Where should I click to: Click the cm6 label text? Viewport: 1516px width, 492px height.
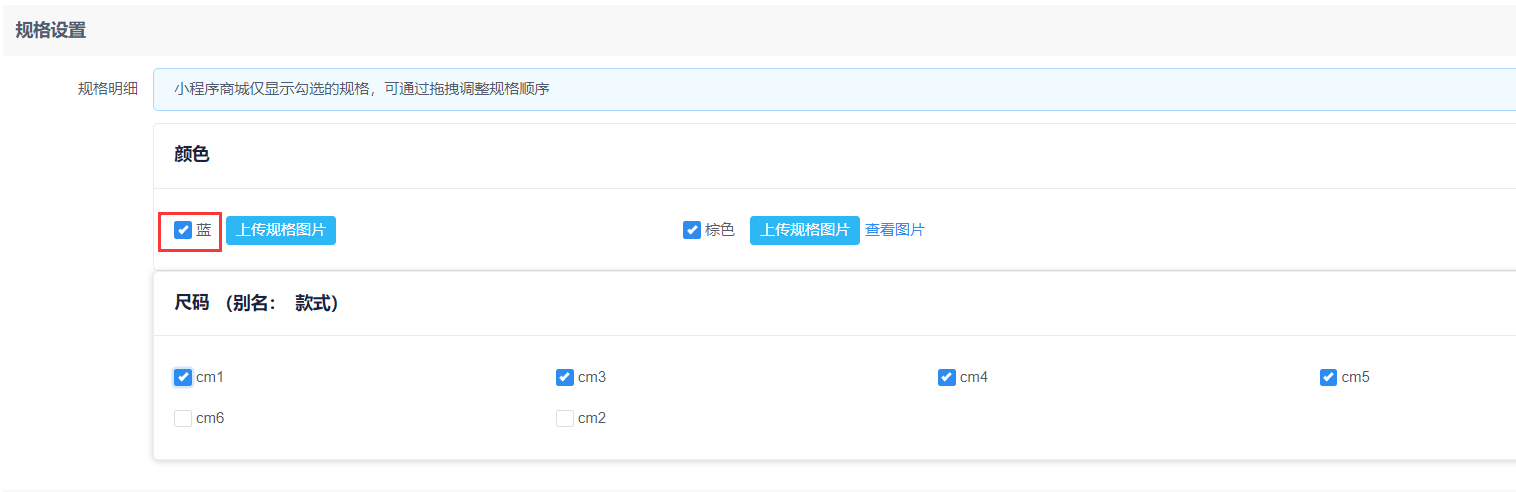tap(210, 418)
